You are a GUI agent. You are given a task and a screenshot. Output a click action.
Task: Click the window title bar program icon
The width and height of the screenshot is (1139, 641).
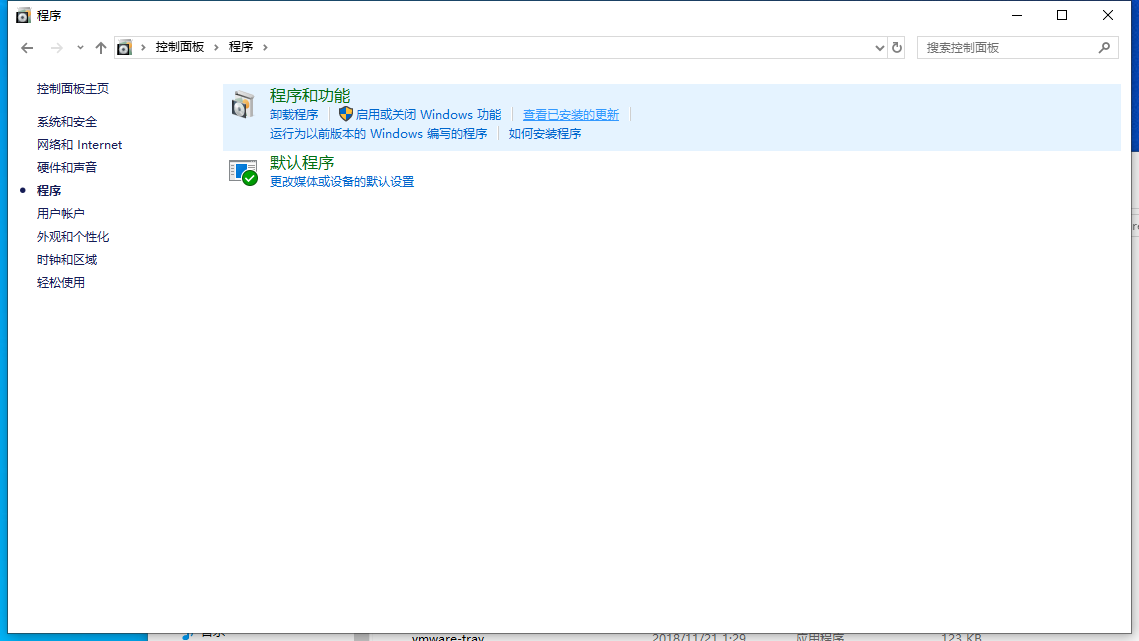(x=23, y=15)
